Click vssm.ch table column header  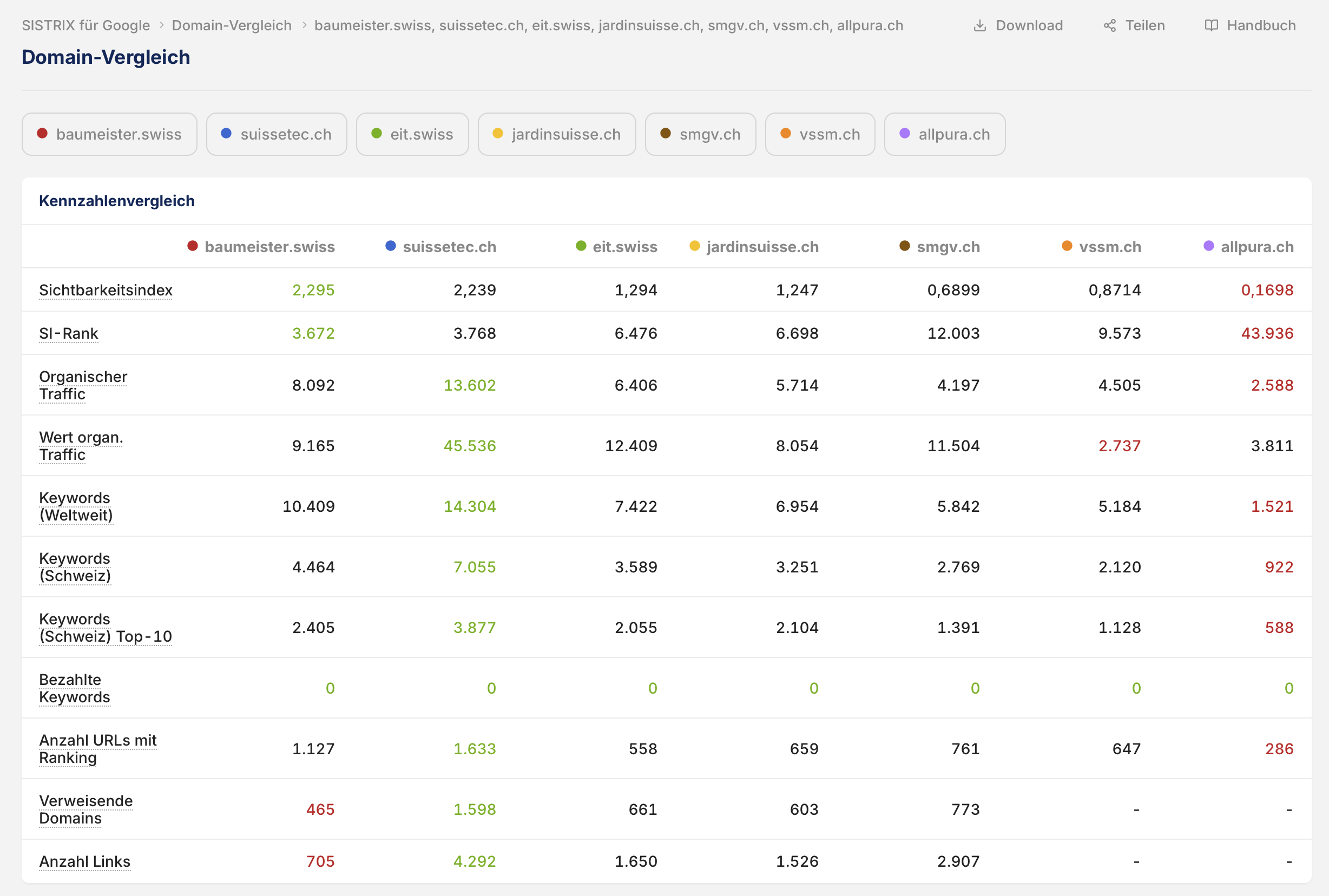tap(1102, 247)
